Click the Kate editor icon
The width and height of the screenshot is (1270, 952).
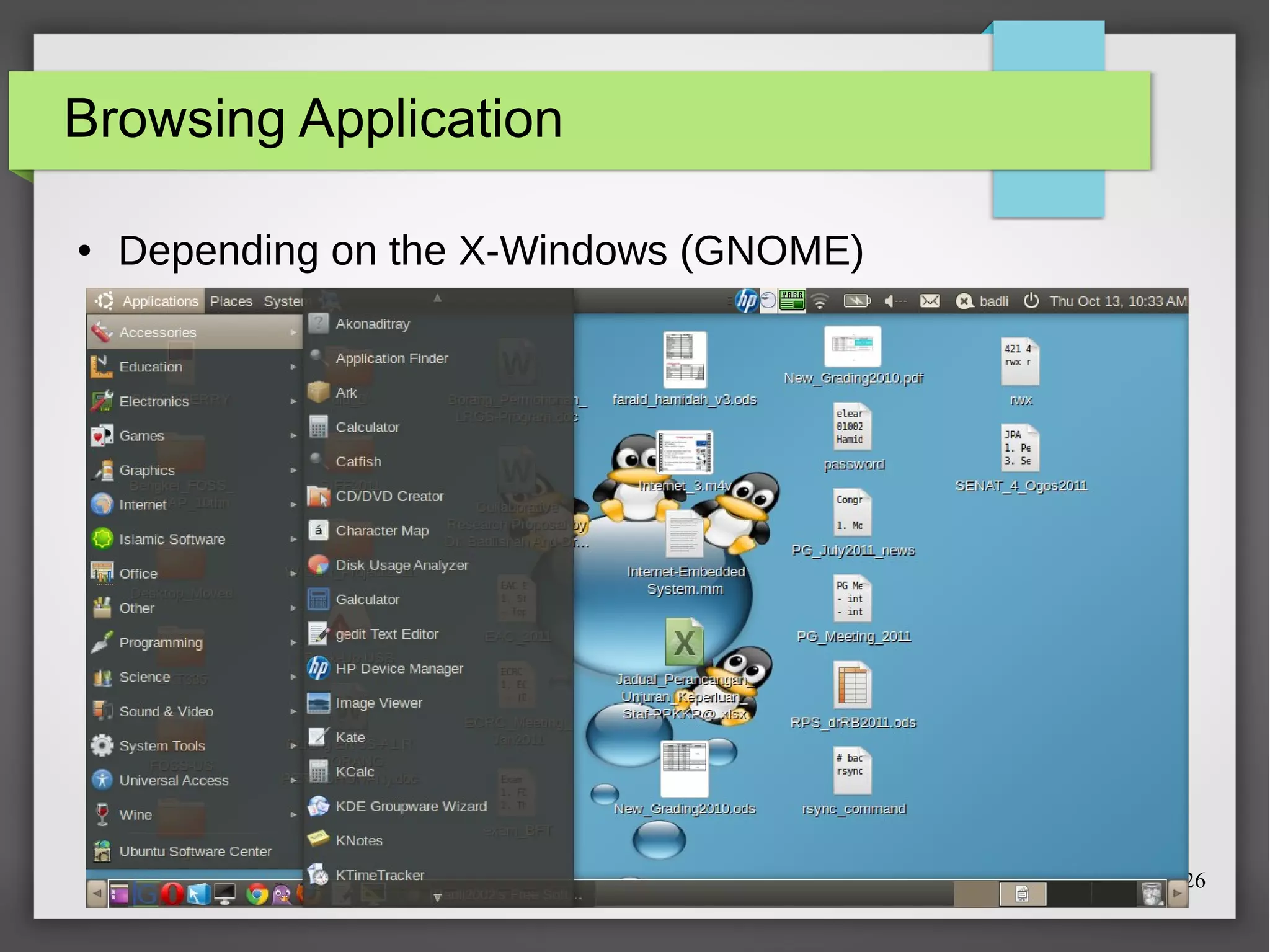[318, 737]
